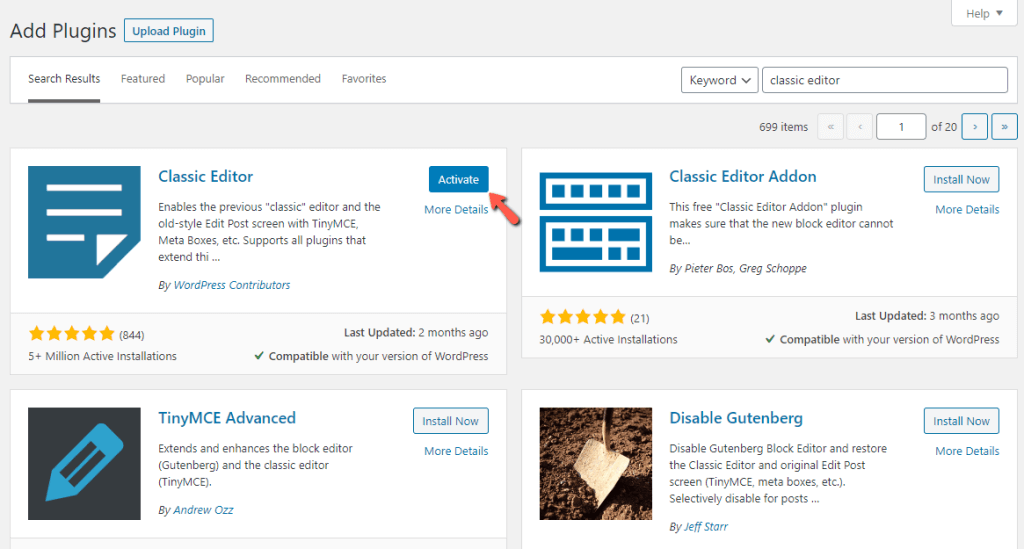Install the Classic Editor Addon plugin
Screen dimensions: 1024x549
pyautogui.click(x=961, y=180)
